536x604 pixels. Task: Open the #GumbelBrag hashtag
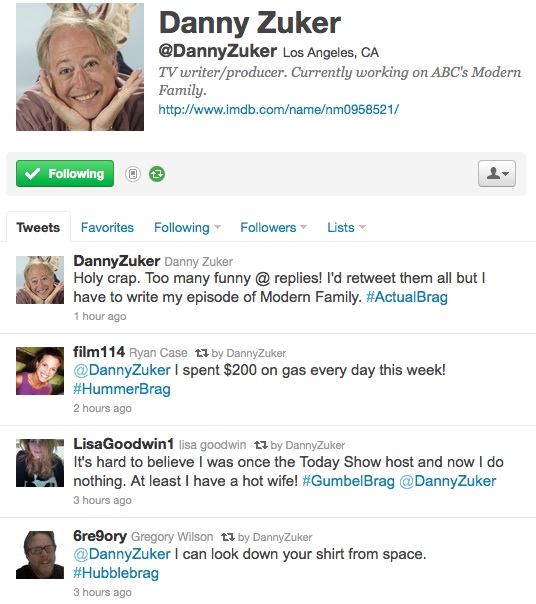pyautogui.click(x=348, y=481)
